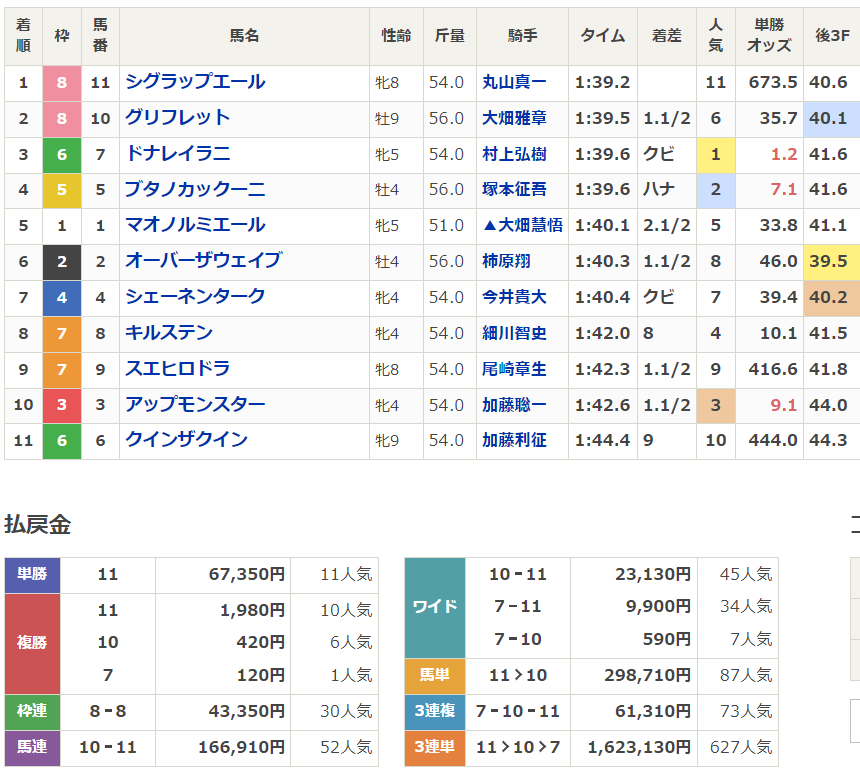Open horse page for キルステン

(x=168, y=333)
